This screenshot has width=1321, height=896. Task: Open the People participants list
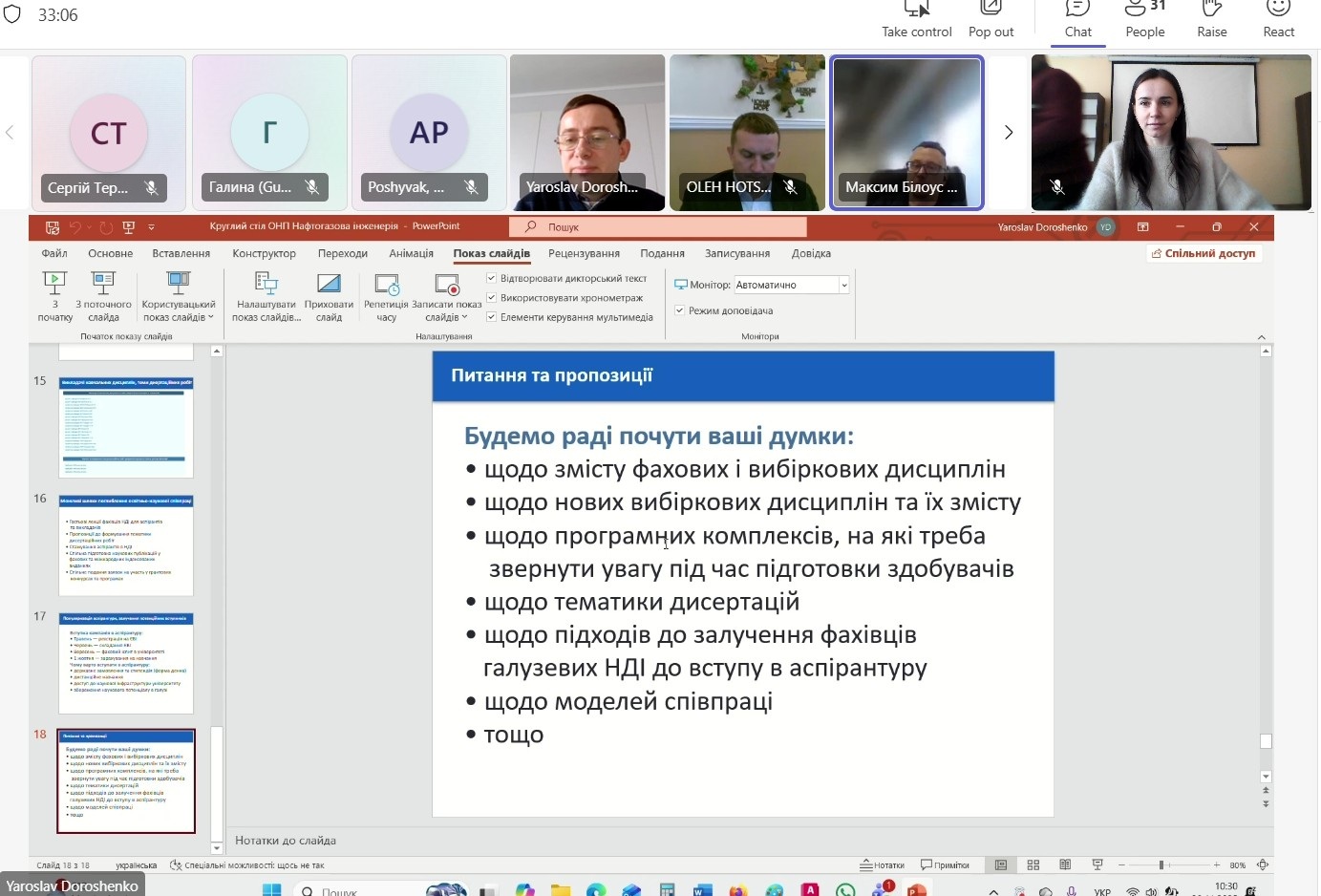(x=1144, y=19)
